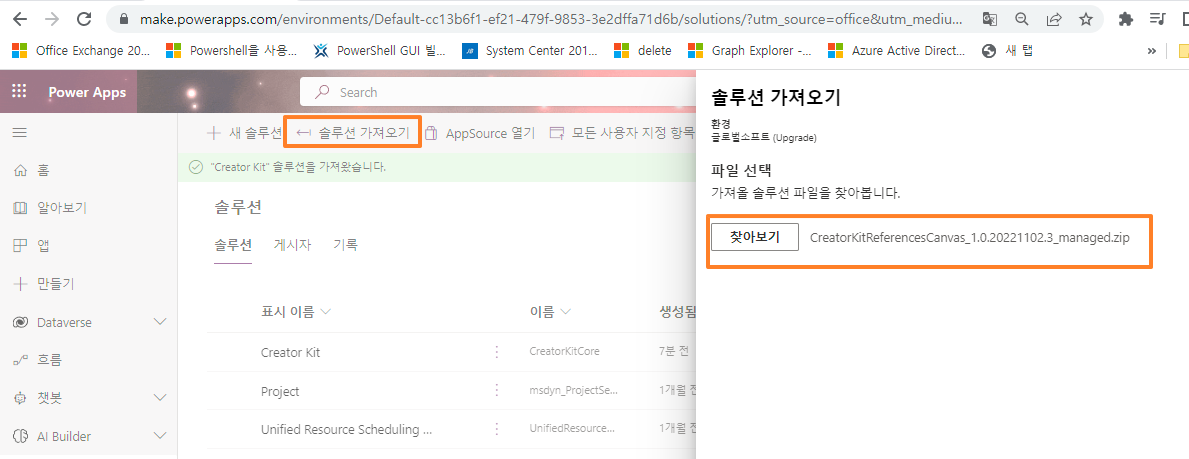Screen dimensions: 1189x459
Task: Open the delete bookmark
Action: pyautogui.click(x=643, y=51)
